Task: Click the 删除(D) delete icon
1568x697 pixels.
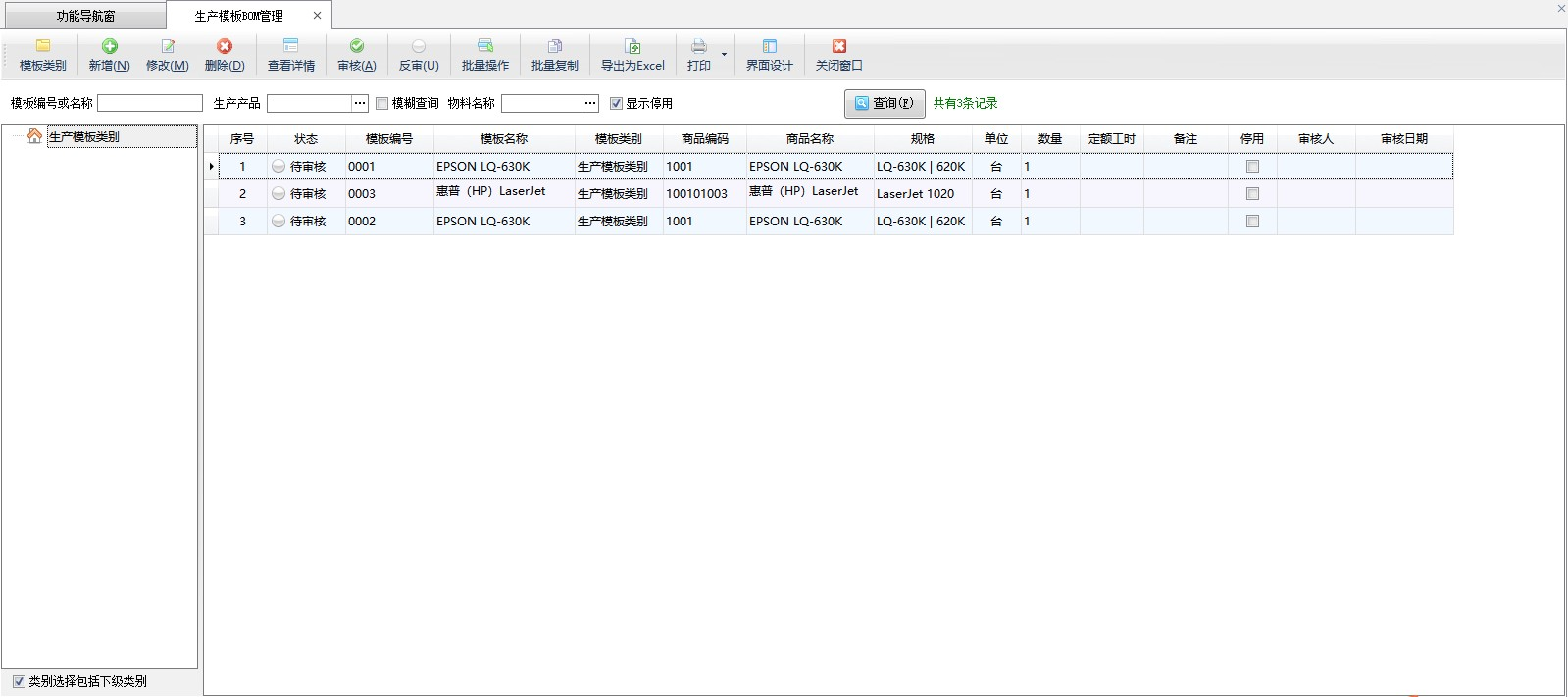Action: (225, 46)
